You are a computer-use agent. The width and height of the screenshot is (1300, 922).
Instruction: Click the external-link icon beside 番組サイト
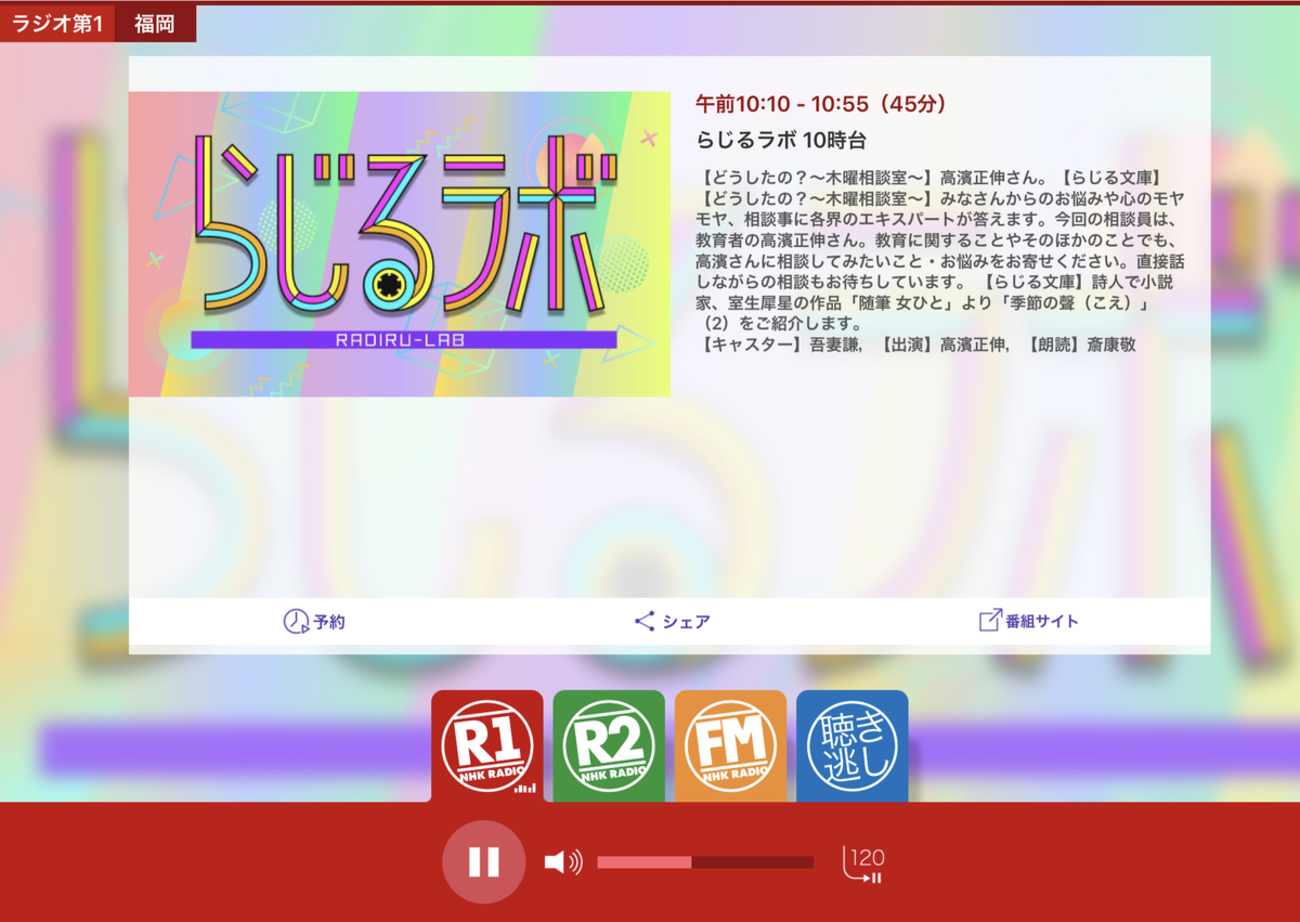(989, 621)
